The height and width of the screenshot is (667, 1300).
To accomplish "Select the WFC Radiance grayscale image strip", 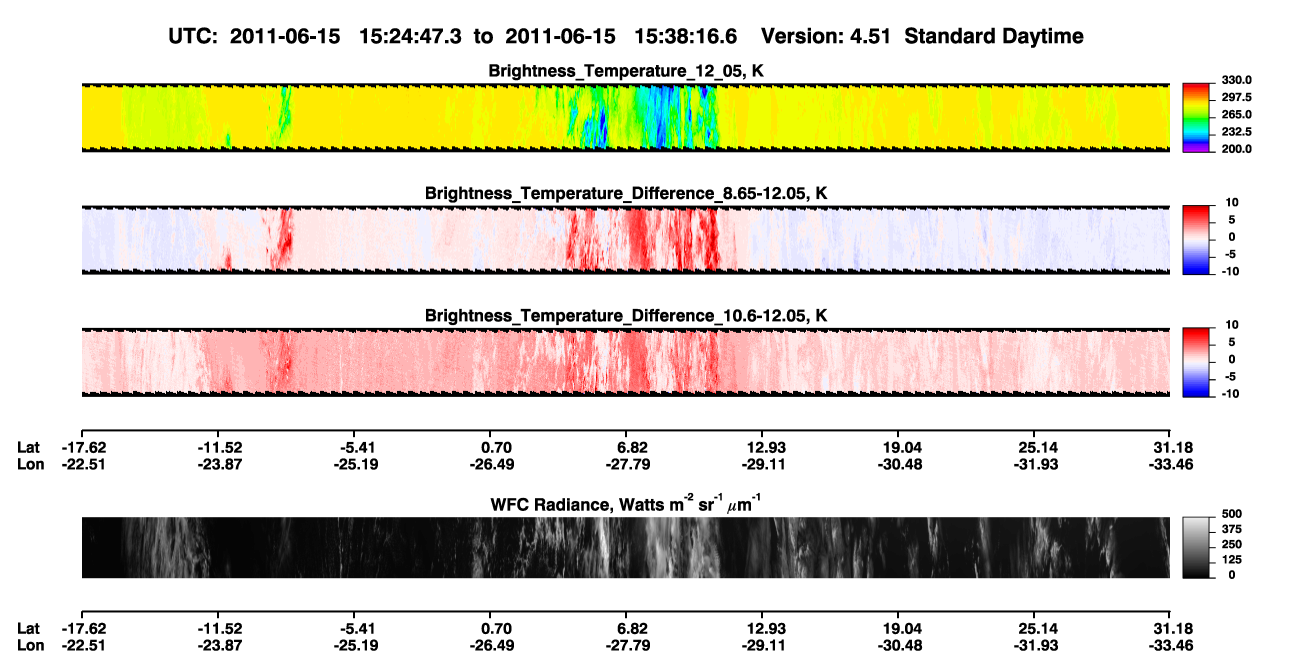I will click(x=625, y=547).
